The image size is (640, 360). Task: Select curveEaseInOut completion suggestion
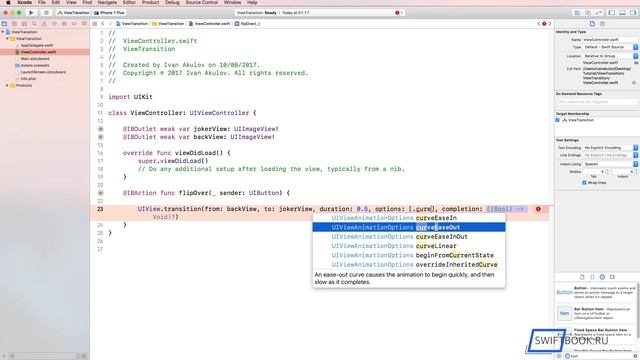[409, 237]
